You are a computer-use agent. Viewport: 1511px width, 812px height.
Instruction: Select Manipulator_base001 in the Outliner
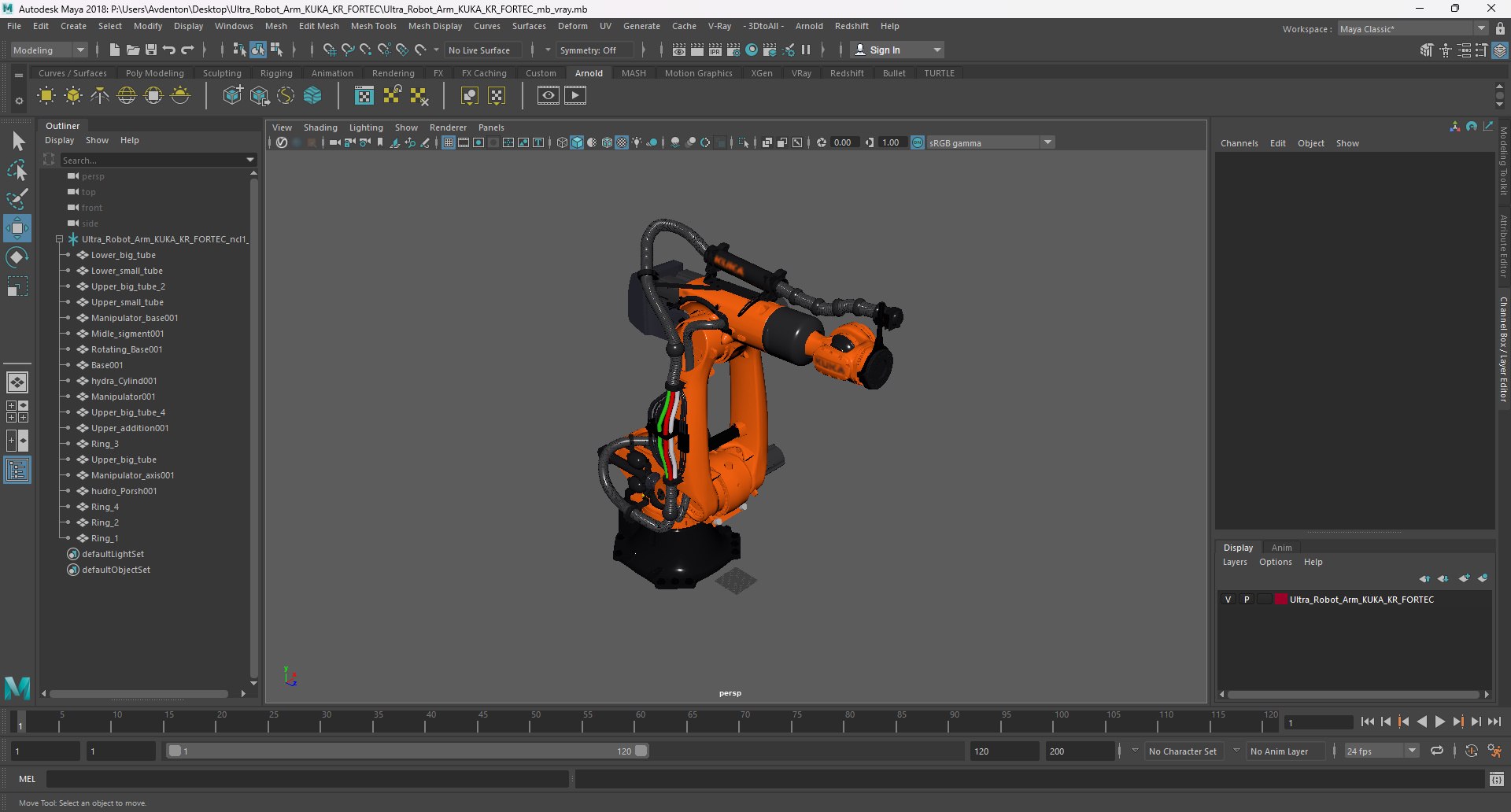(x=135, y=318)
